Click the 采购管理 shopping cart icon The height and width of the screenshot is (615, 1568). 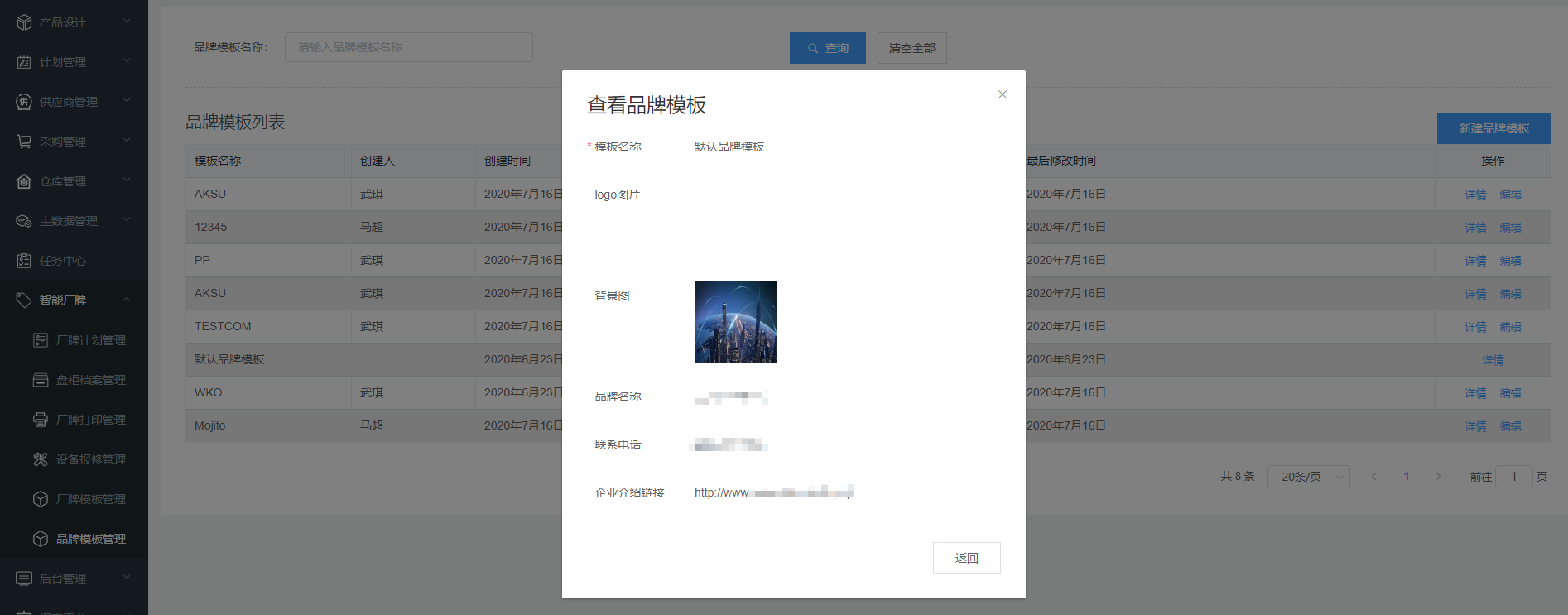[24, 142]
